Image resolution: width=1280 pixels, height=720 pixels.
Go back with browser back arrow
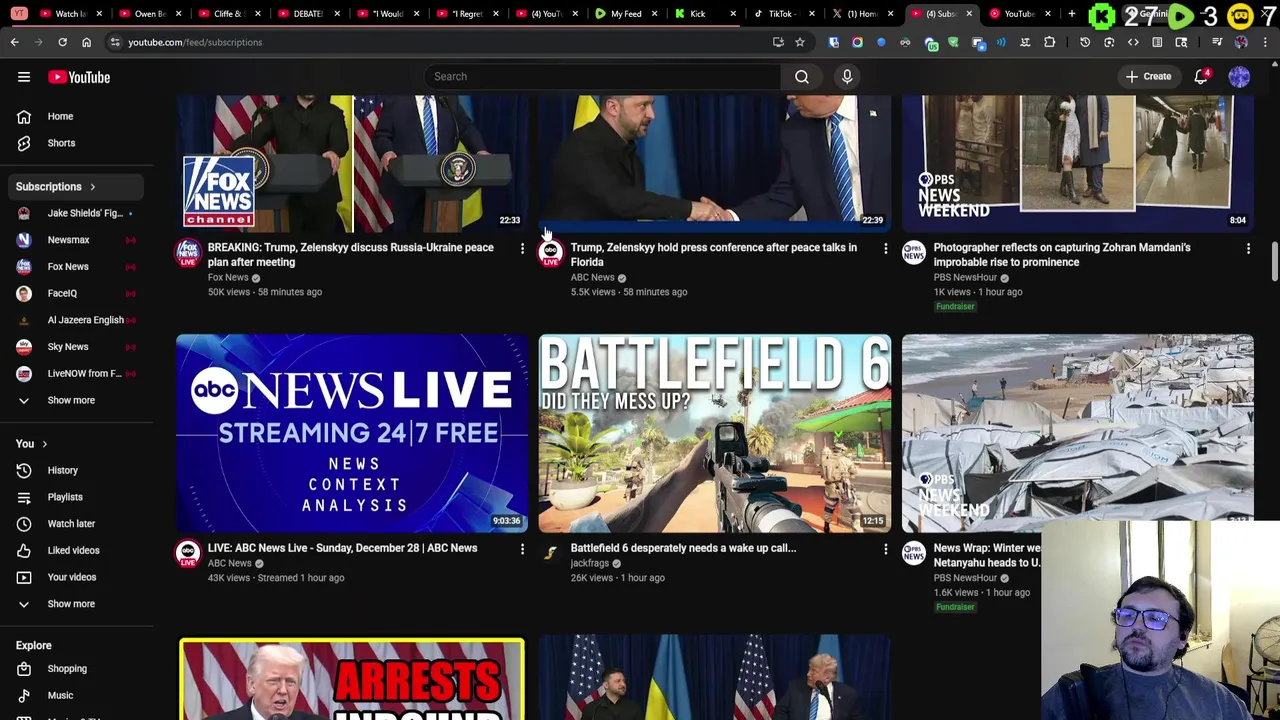15,42
